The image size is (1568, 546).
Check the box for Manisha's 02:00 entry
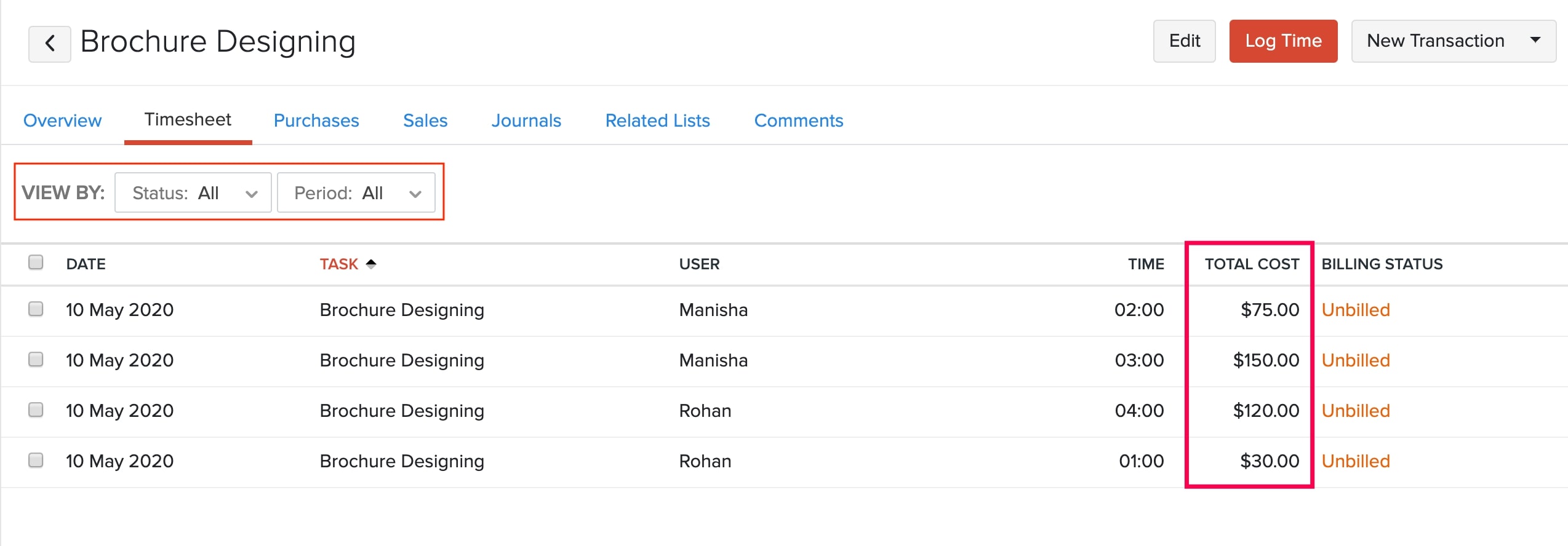[x=36, y=309]
